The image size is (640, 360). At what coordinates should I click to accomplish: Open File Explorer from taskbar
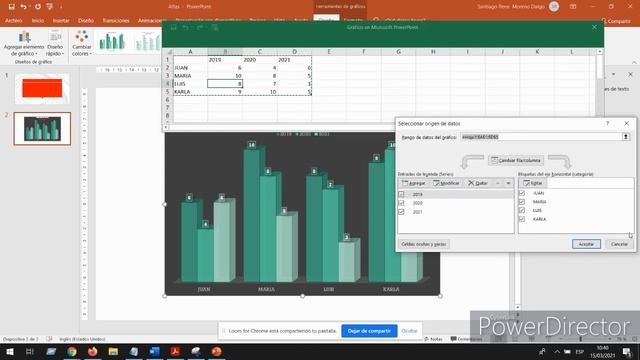[113, 351]
